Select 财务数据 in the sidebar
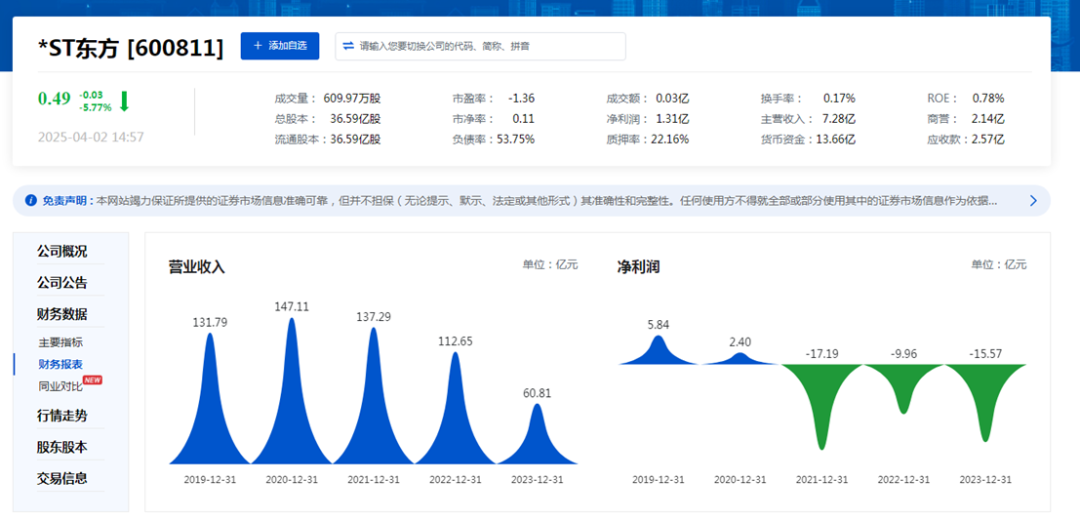 tap(62, 315)
